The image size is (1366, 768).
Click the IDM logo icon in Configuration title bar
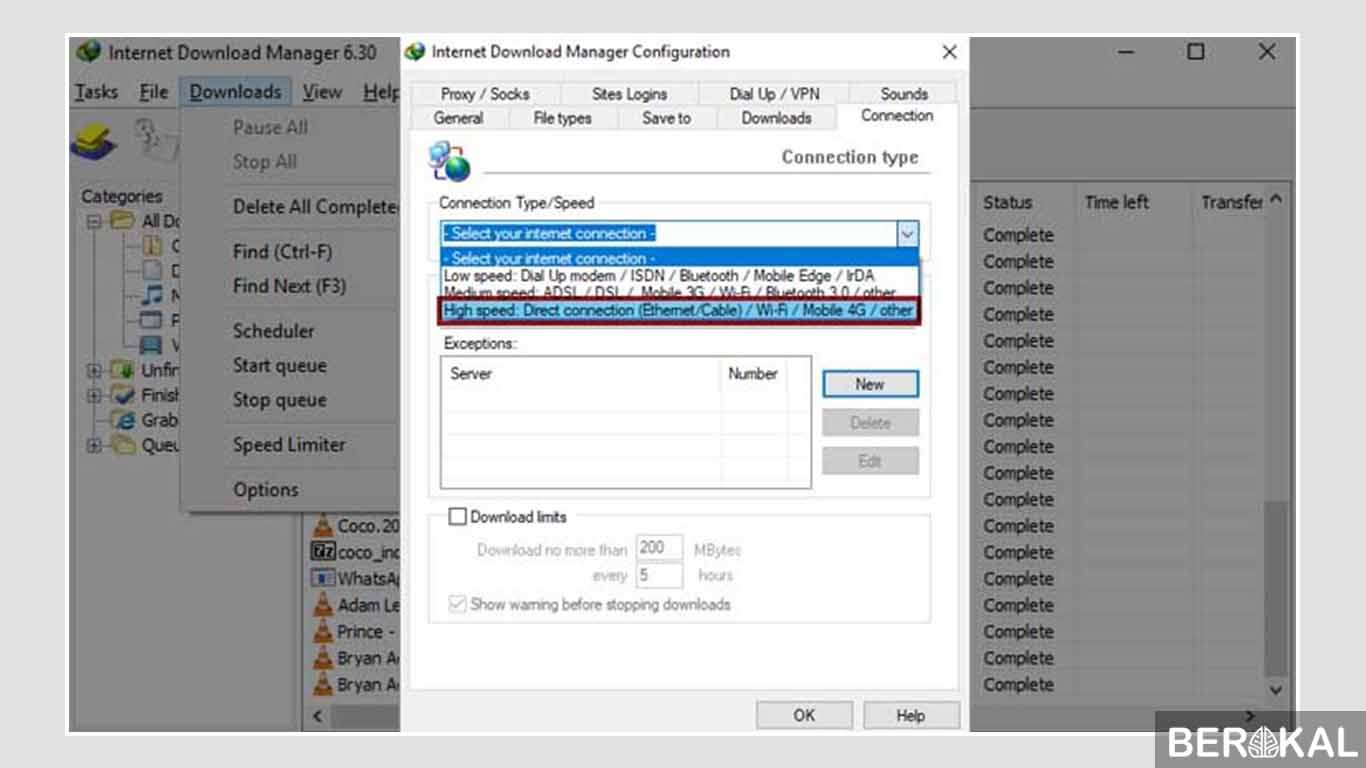click(415, 52)
